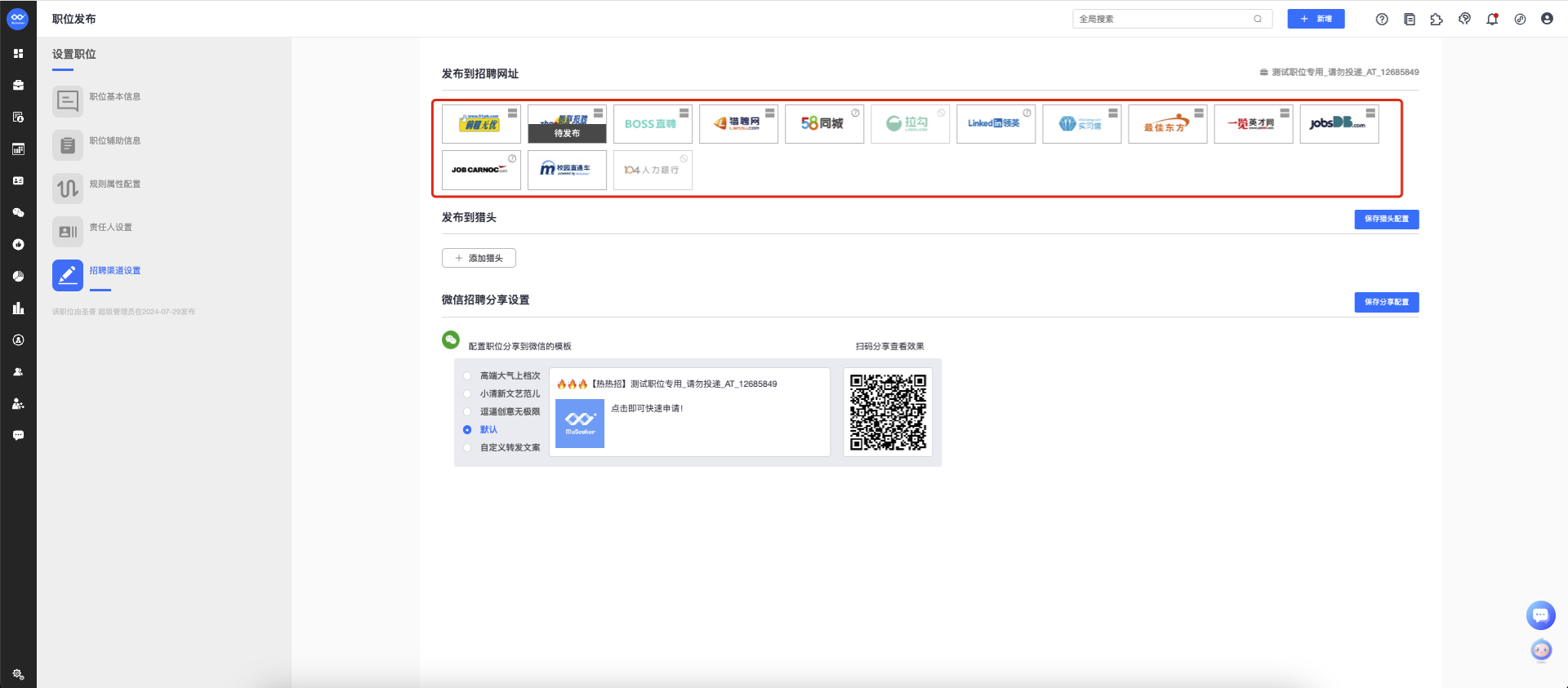
Task: Open the 智联招聘 card menu icon
Action: 598,113
